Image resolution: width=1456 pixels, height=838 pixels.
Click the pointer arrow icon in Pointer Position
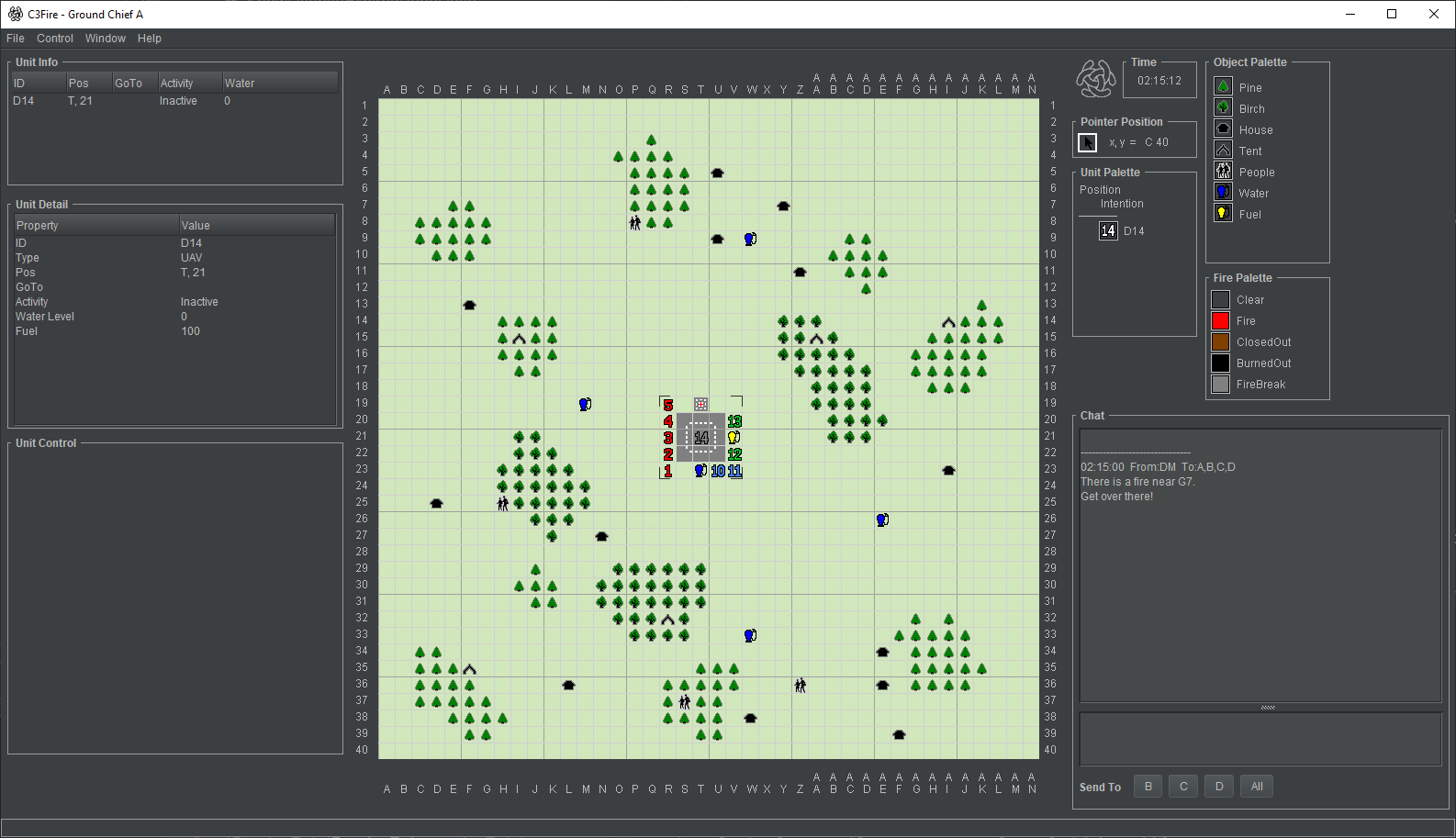click(1087, 142)
